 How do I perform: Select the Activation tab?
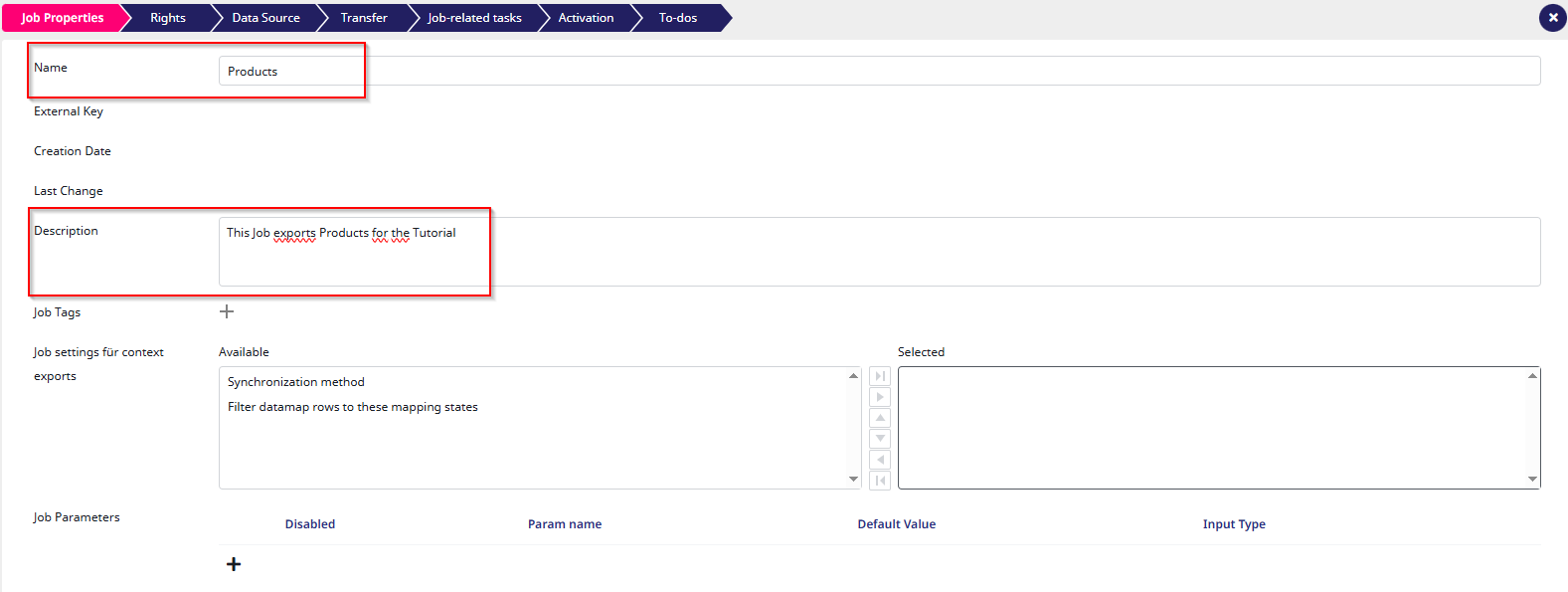click(x=586, y=18)
